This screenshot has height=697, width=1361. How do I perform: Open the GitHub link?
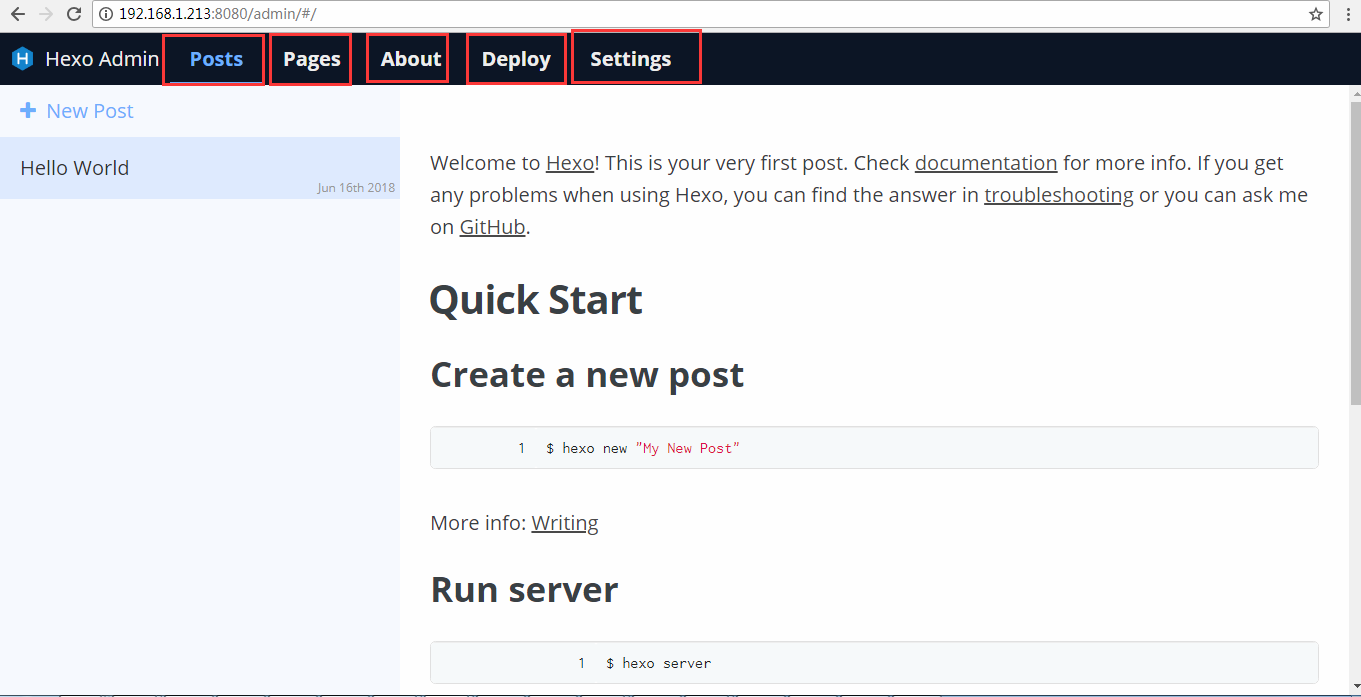(492, 227)
